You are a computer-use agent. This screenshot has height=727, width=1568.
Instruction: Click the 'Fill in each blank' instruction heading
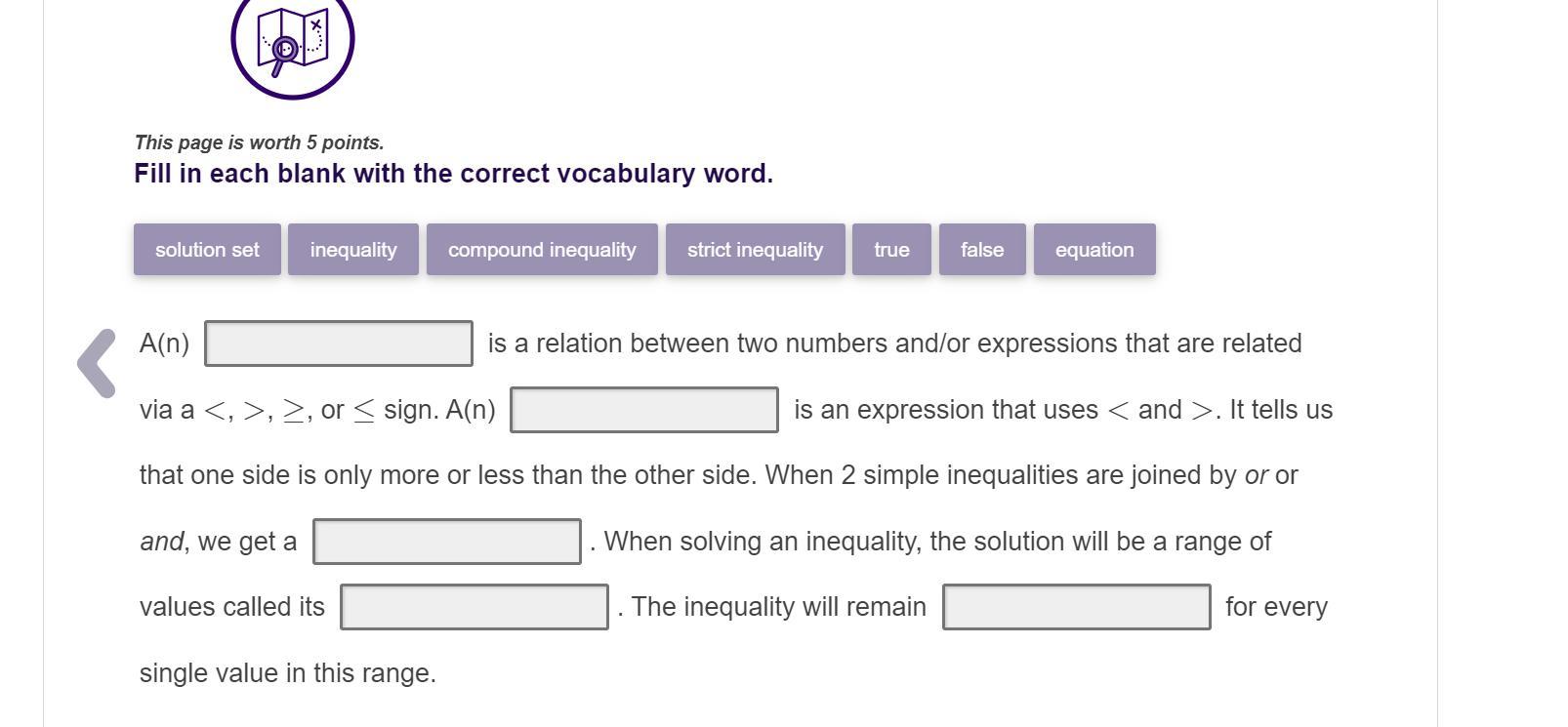click(453, 174)
